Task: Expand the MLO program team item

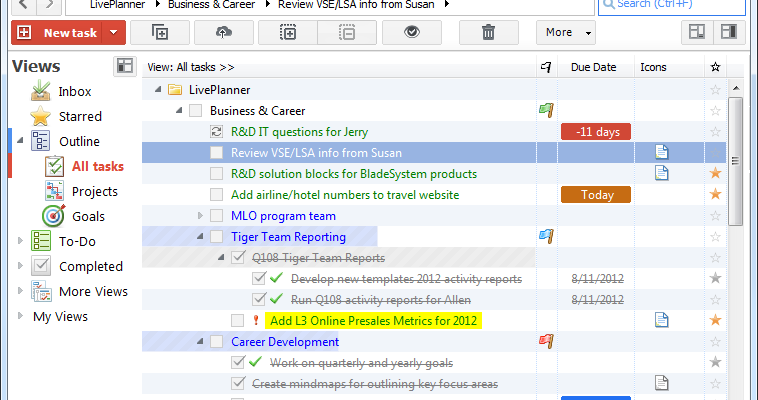Action: (200, 216)
